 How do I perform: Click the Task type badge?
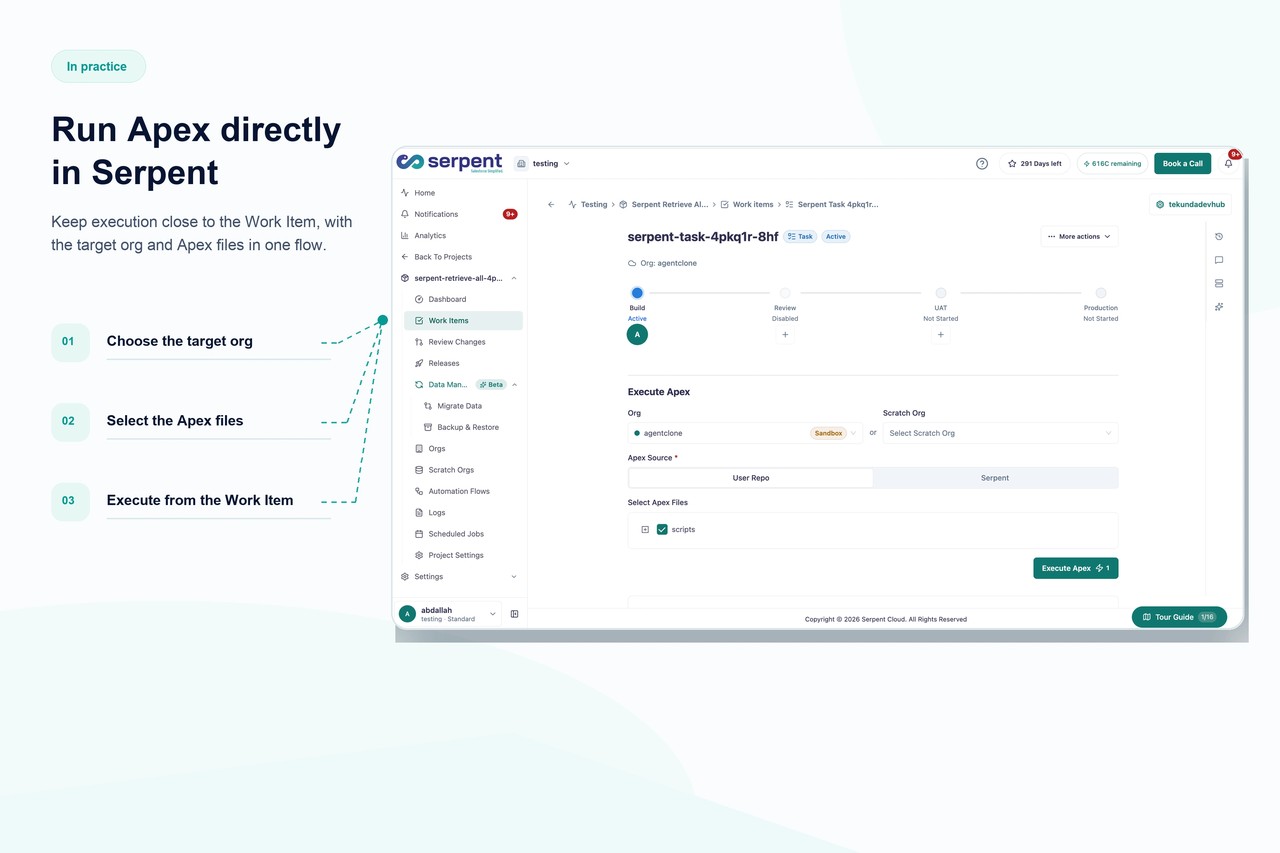tap(800, 237)
